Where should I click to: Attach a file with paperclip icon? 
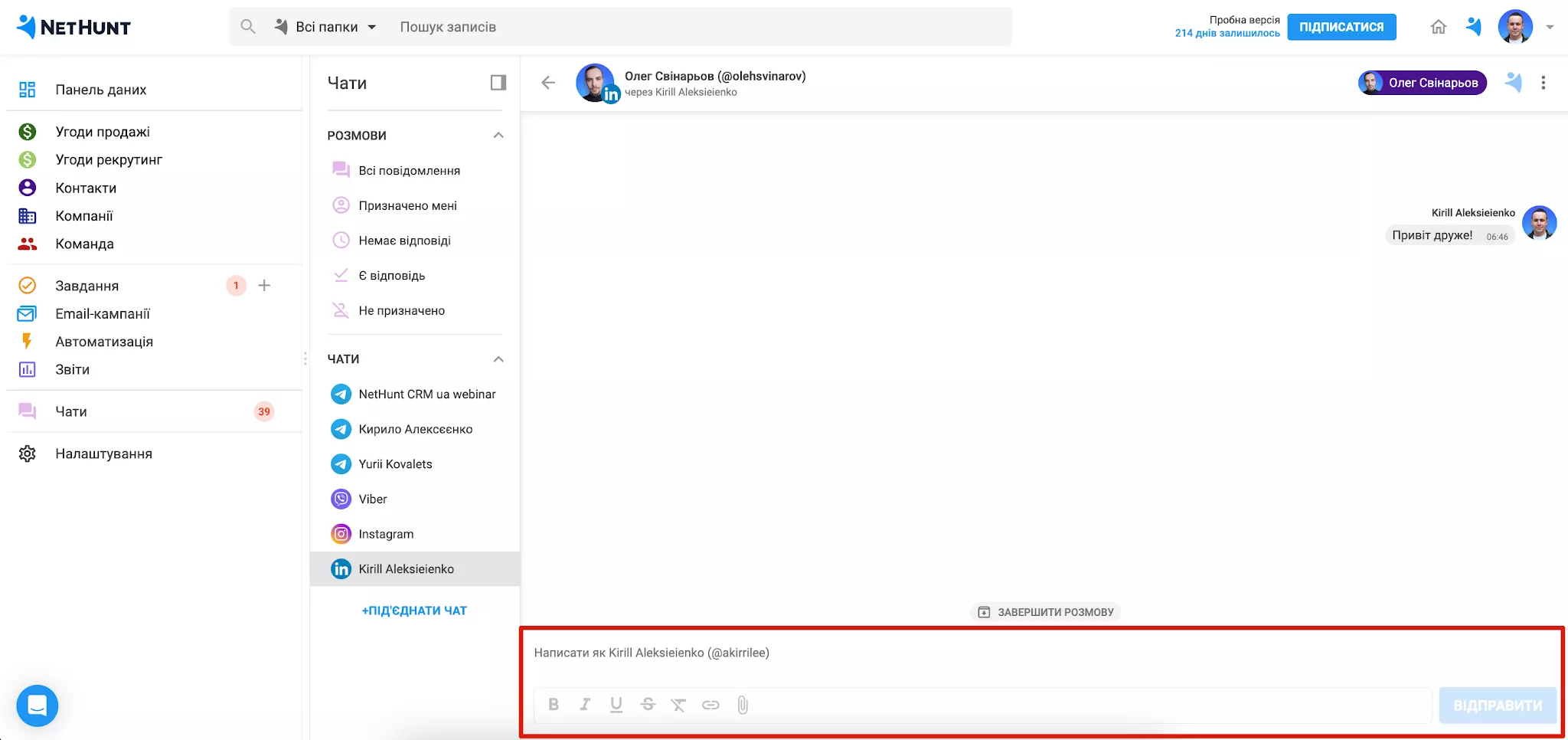tap(743, 705)
